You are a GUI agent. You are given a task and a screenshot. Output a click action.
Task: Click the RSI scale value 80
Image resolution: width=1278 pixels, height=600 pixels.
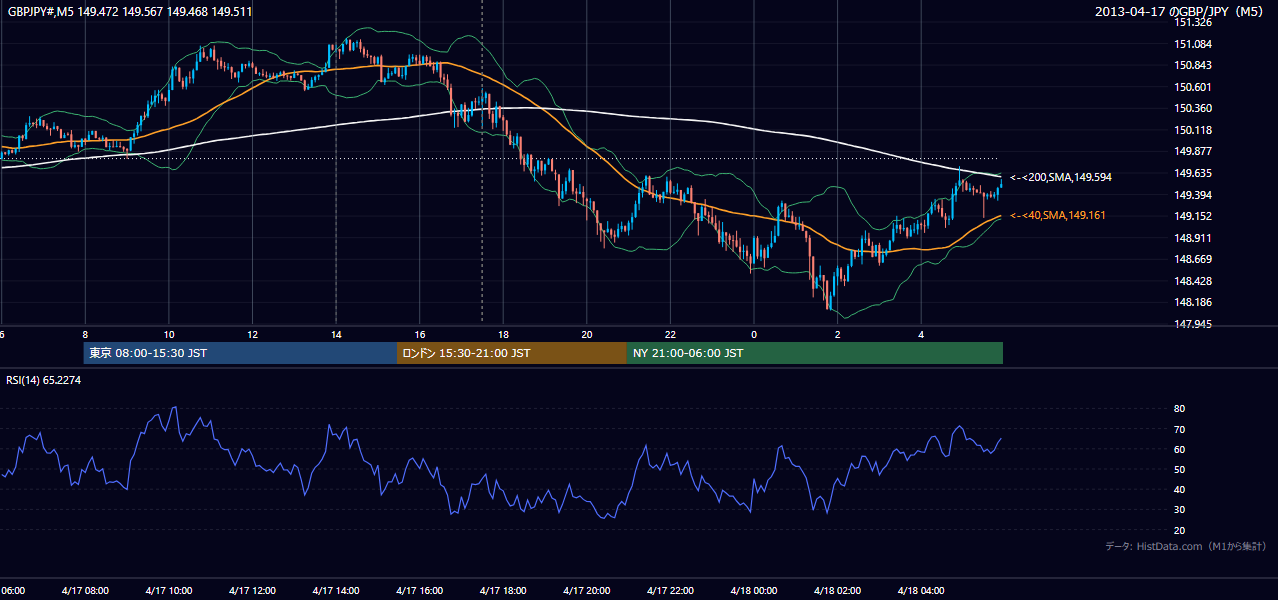1180,409
